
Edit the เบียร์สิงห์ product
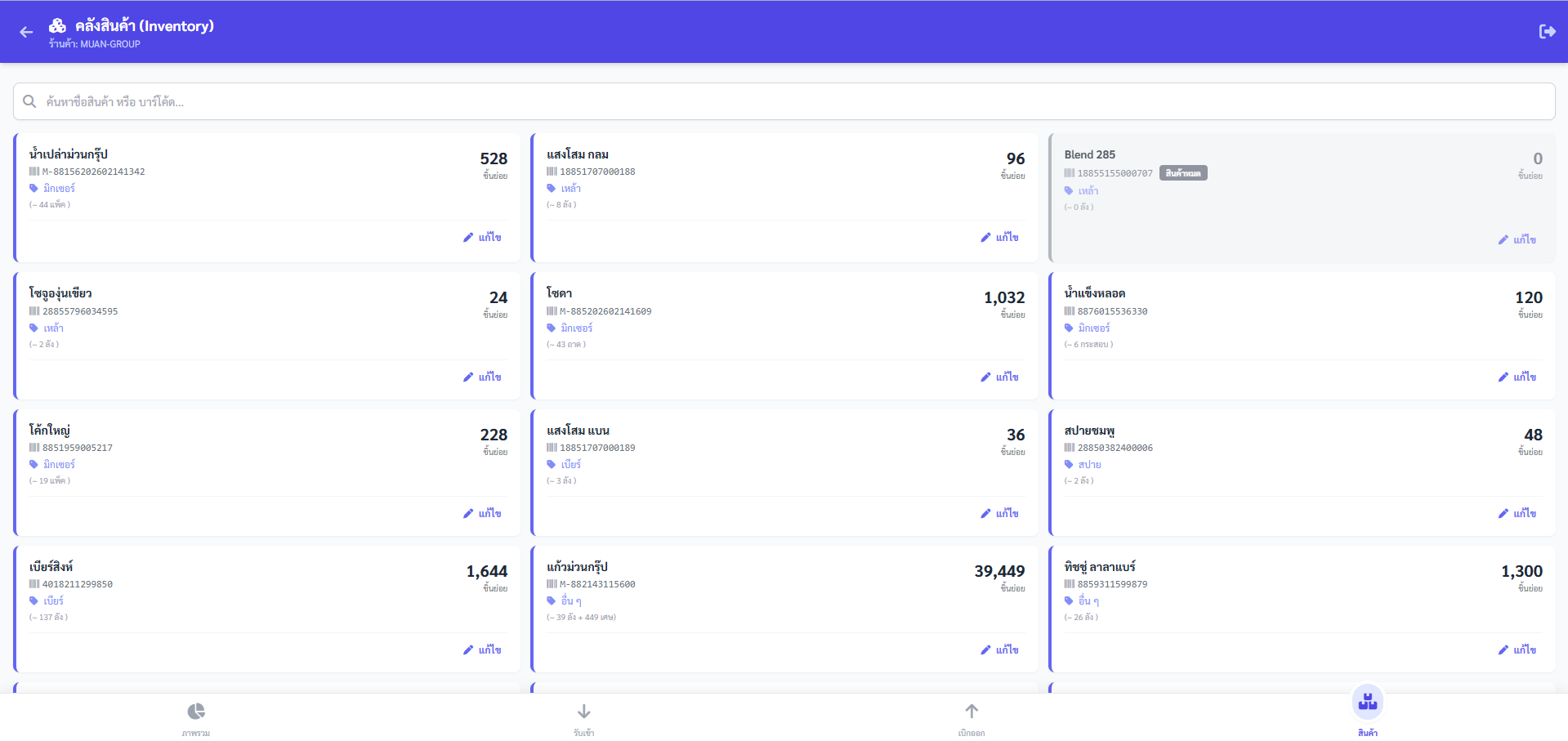pos(482,650)
